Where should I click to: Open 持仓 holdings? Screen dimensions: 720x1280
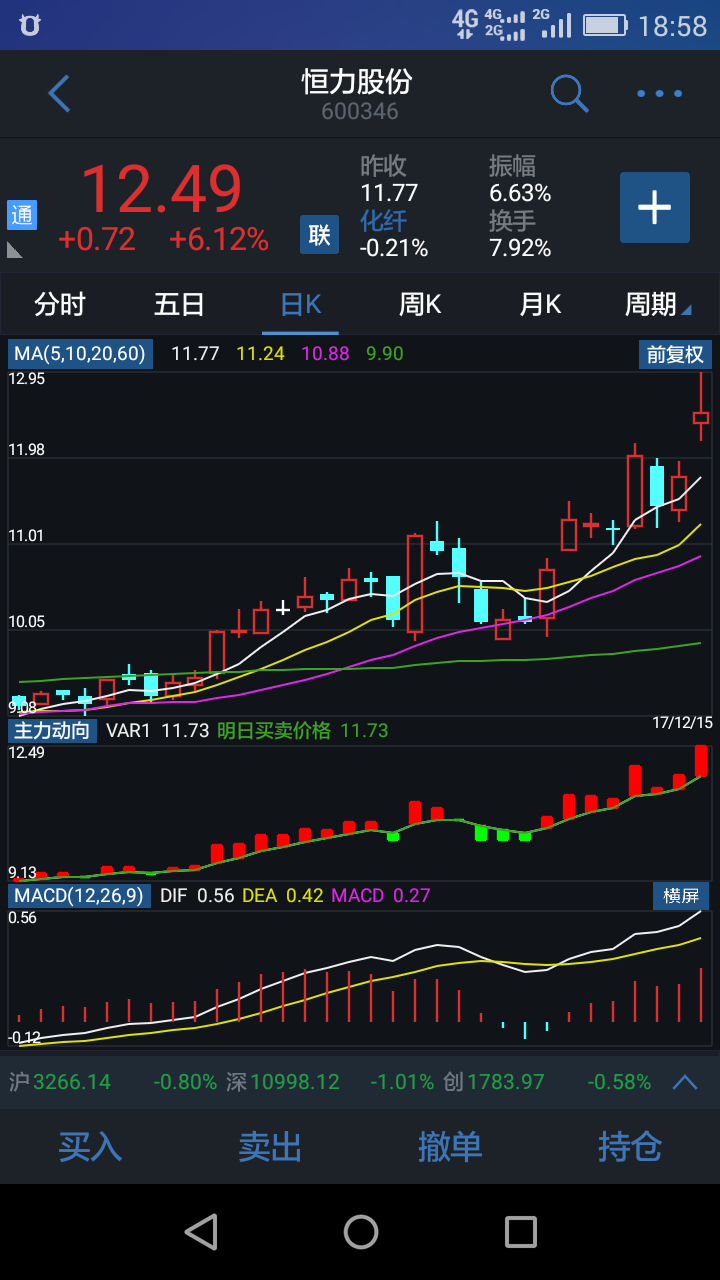coord(630,1146)
